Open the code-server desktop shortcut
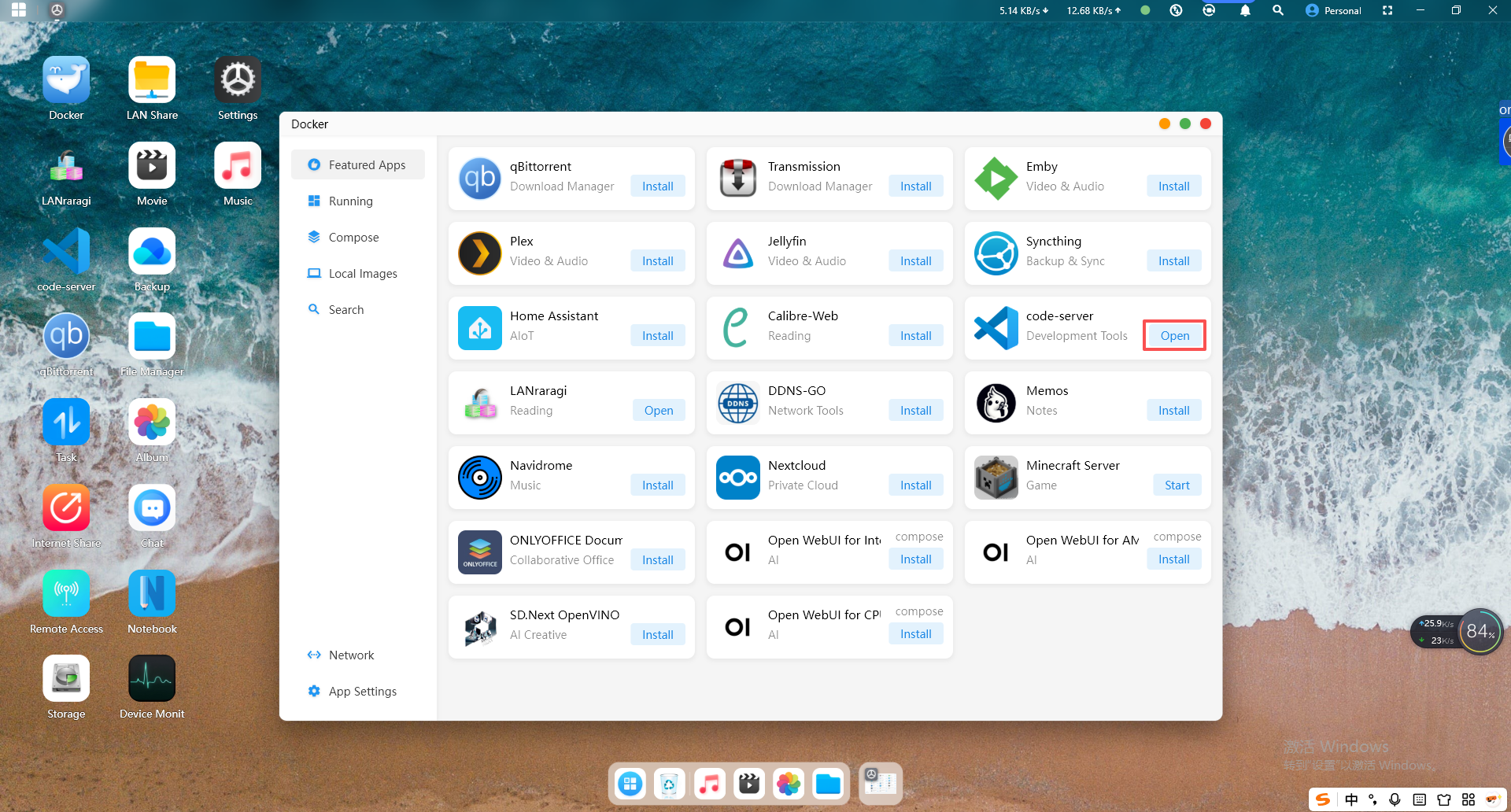The height and width of the screenshot is (812, 1511). 66,252
